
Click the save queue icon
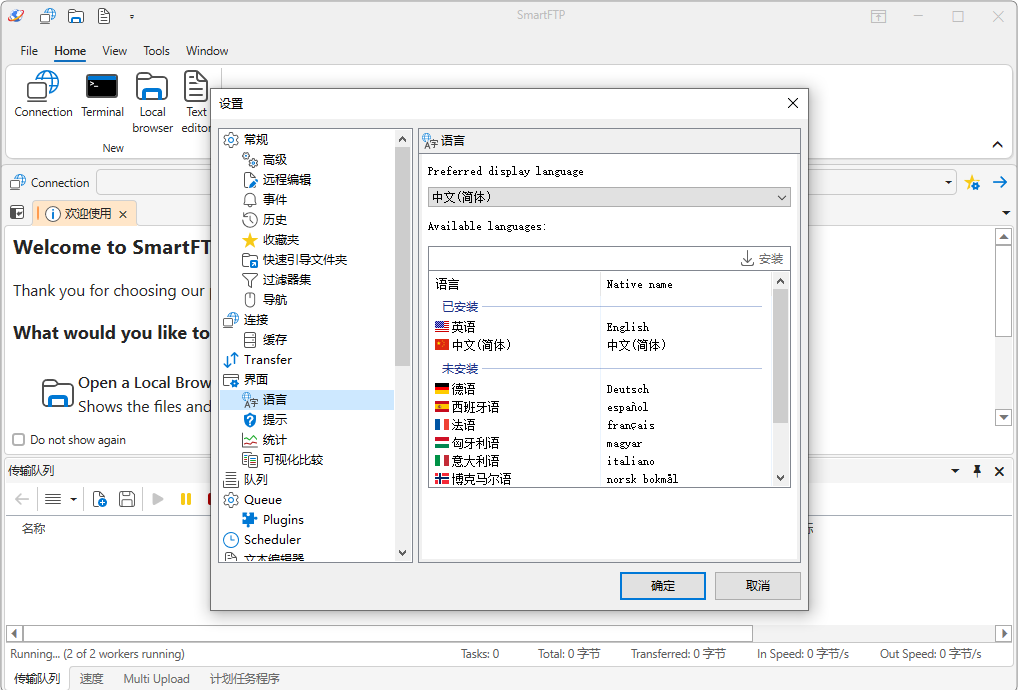127,499
